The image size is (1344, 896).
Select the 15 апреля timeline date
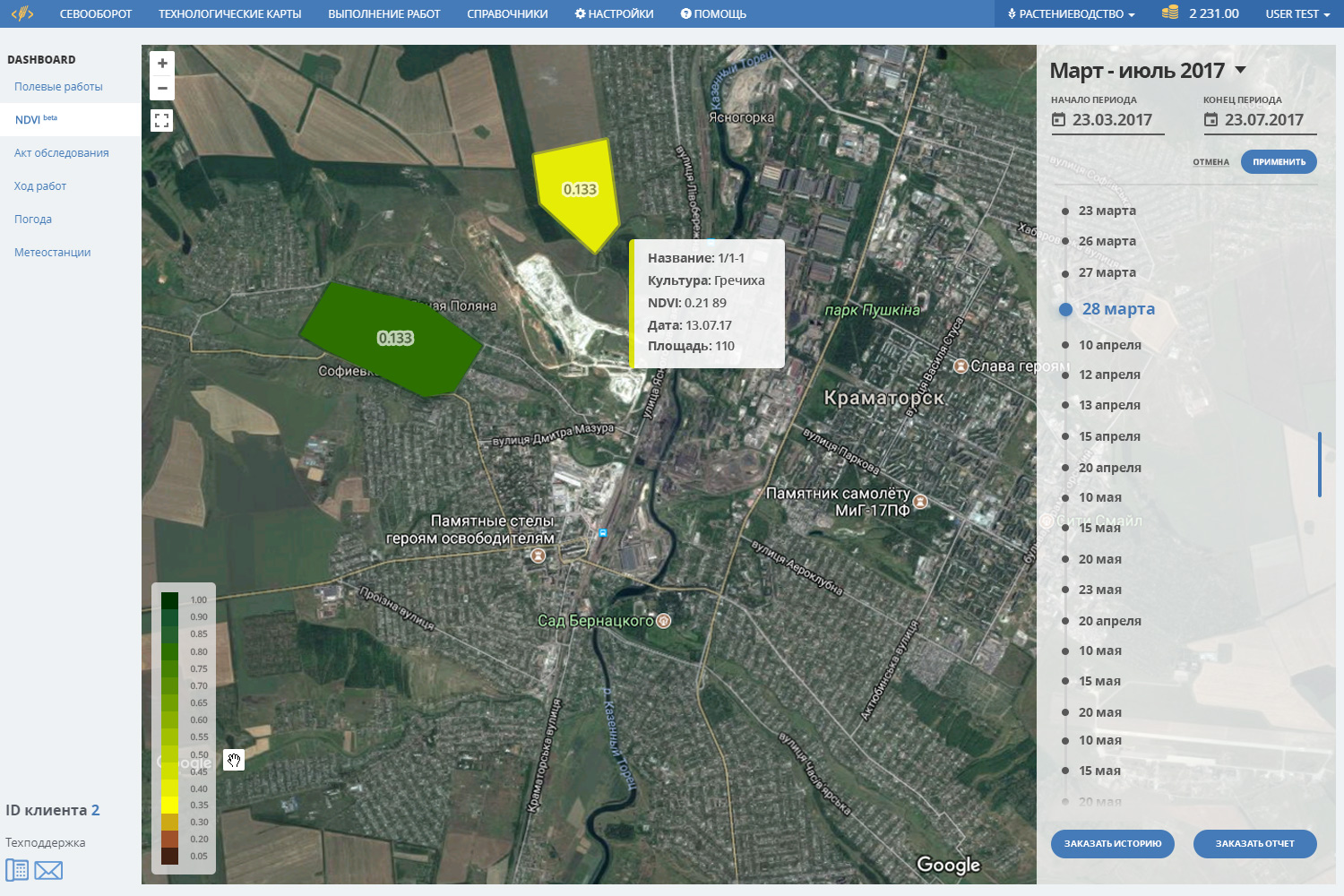[x=1110, y=436]
